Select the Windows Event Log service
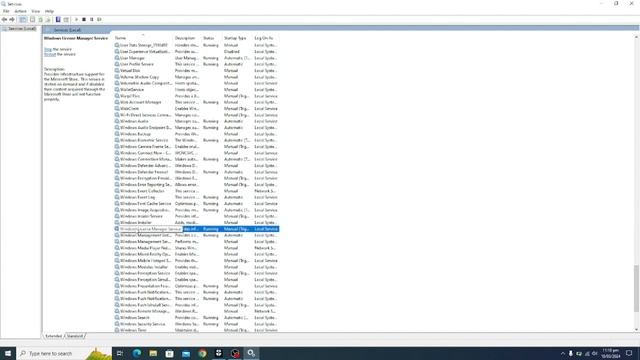Viewport: 640px width, 360px height. coord(196,197)
